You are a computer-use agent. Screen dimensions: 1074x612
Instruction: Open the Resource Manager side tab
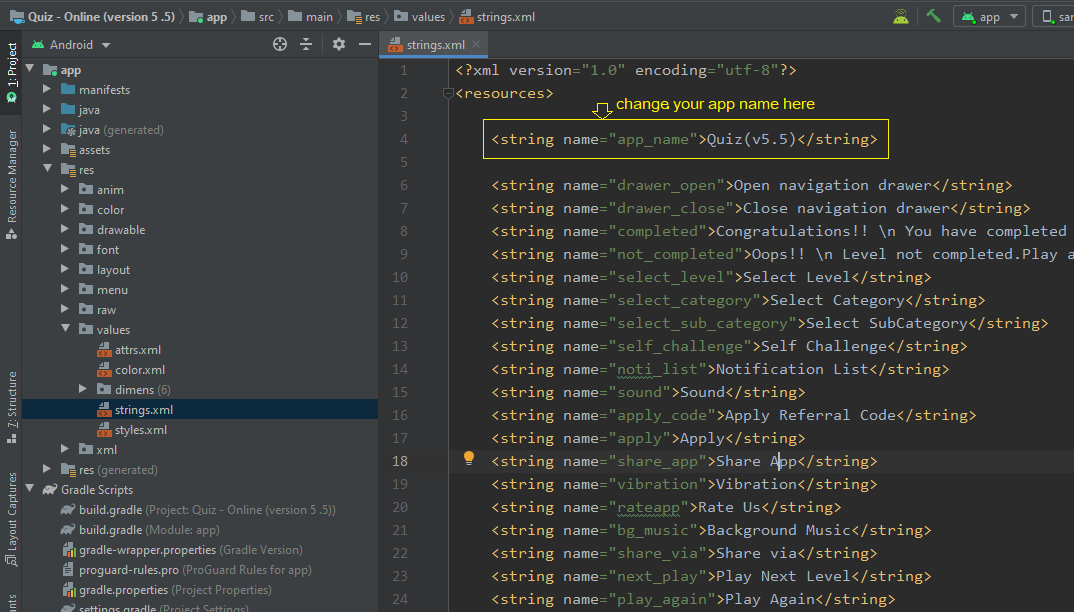pos(11,184)
